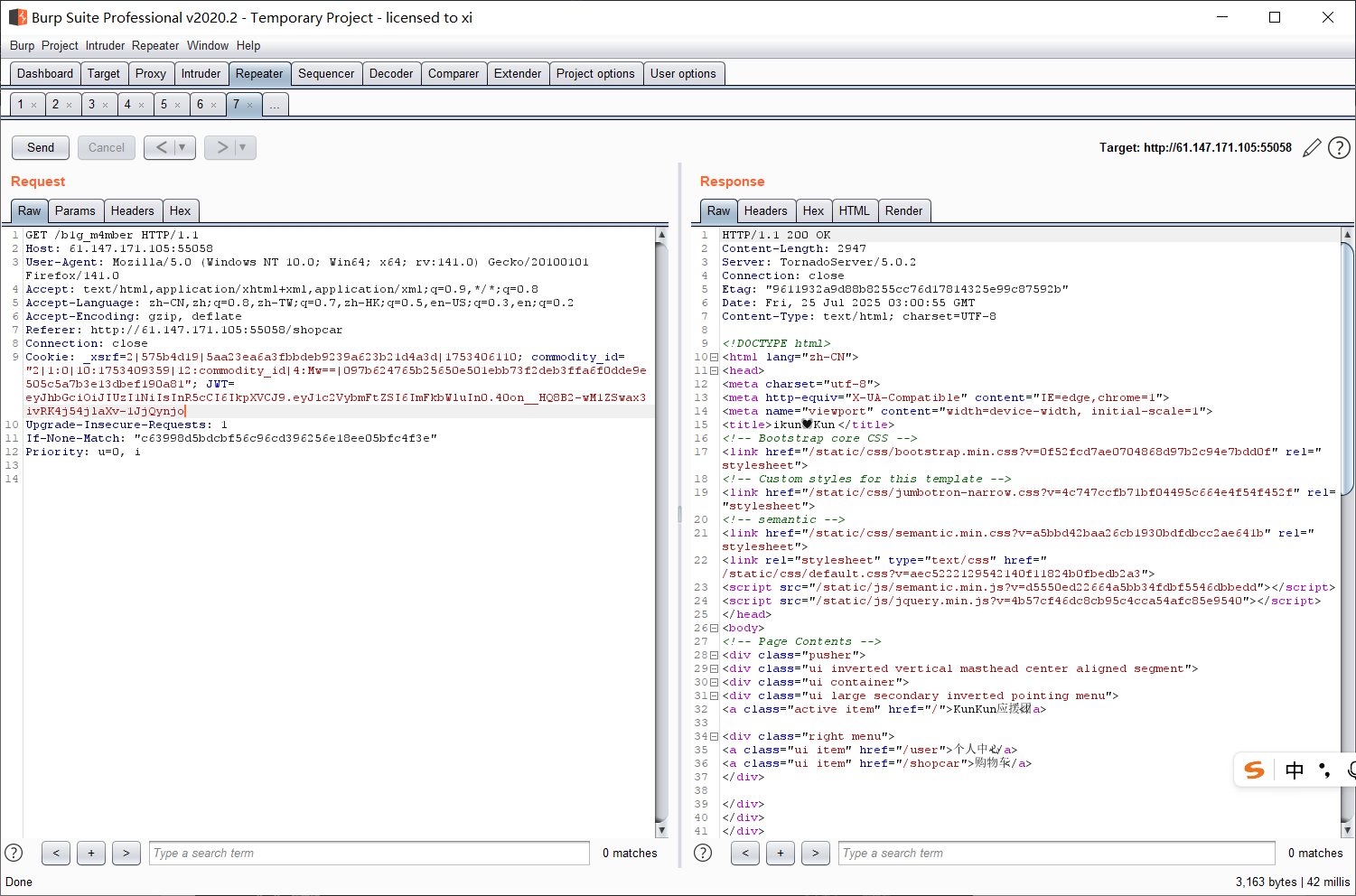Viewport: 1356px width, 896px height.
Task: Collapse the container div on line 30
Action: (x=715, y=683)
